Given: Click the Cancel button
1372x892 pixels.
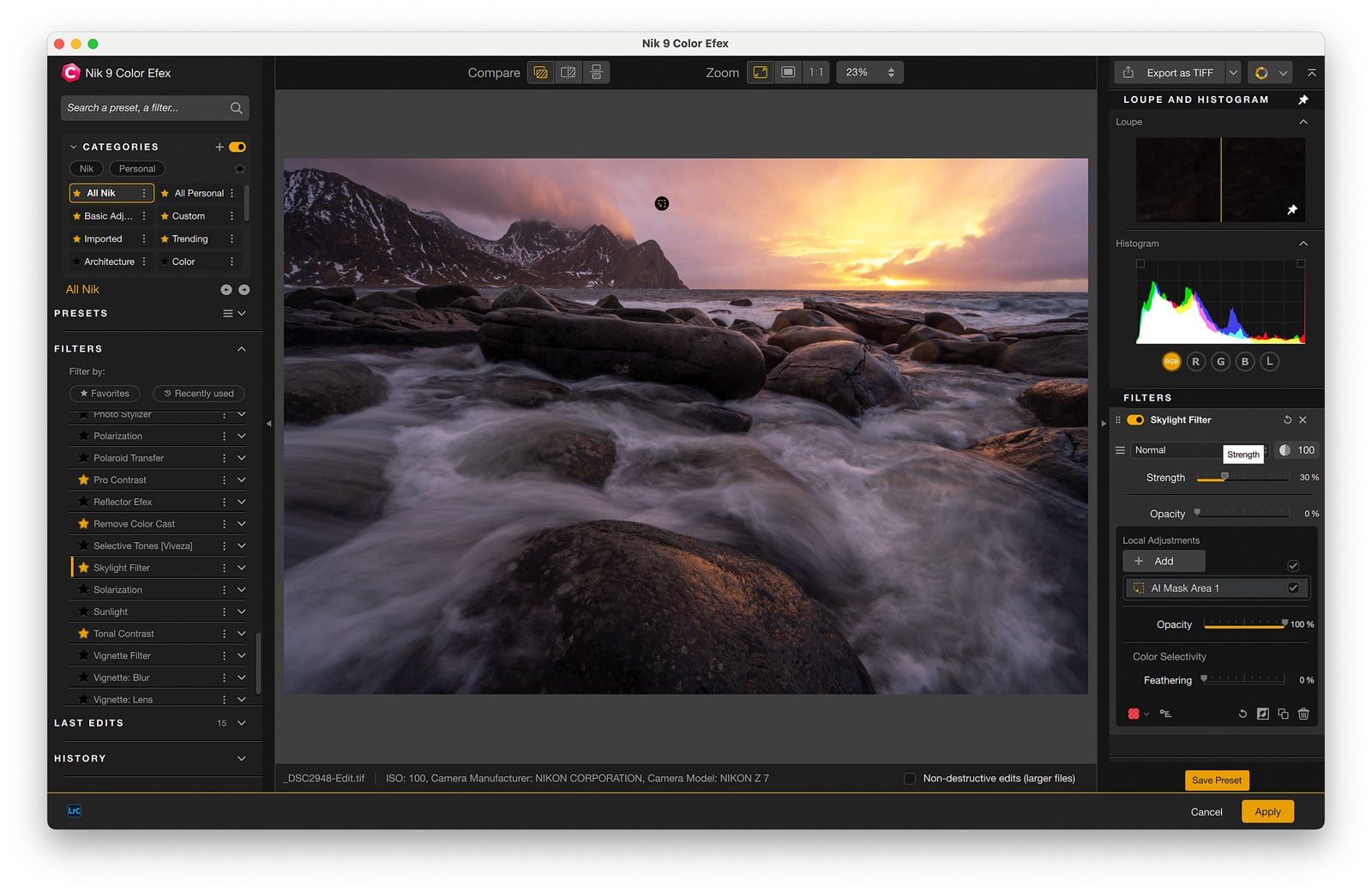Looking at the screenshot, I should (1207, 811).
